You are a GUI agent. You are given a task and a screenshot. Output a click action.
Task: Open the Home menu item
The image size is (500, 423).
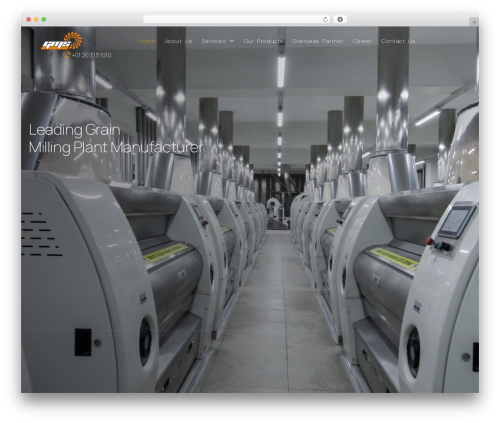[147, 41]
